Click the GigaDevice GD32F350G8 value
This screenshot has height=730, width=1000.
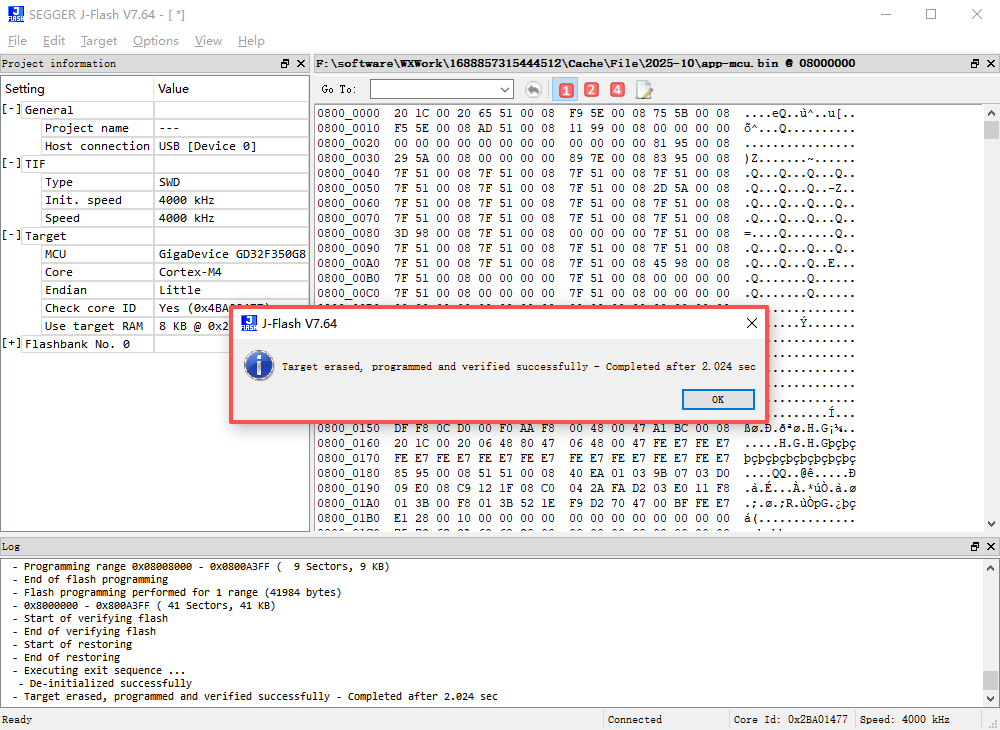pyautogui.click(x=232, y=254)
